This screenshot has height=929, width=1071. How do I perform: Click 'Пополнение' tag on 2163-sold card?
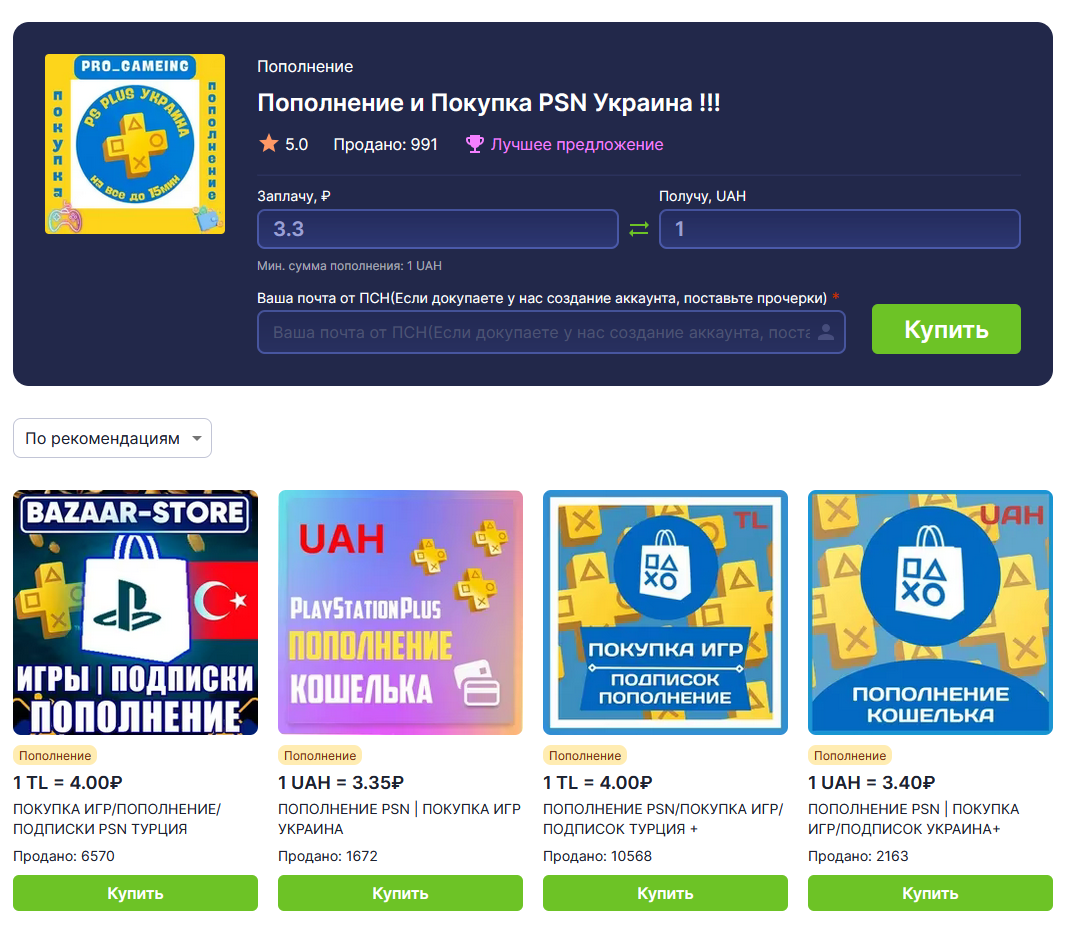[x=850, y=755]
